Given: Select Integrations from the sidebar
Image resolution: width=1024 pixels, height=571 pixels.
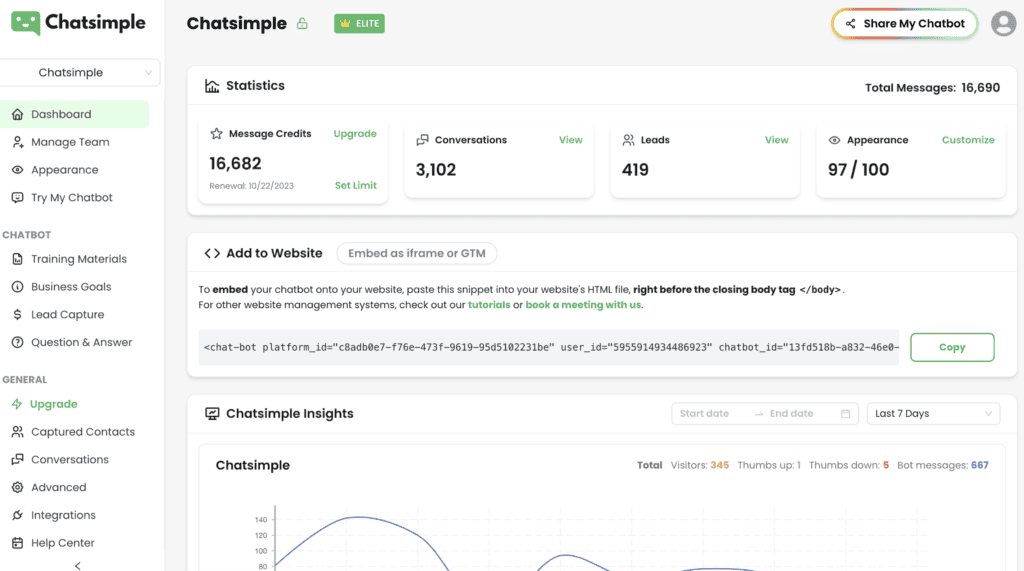Looking at the screenshot, I should pyautogui.click(x=63, y=515).
